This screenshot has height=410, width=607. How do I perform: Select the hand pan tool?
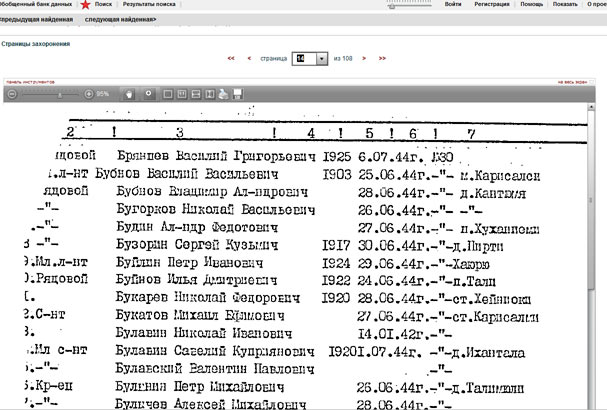[129, 93]
